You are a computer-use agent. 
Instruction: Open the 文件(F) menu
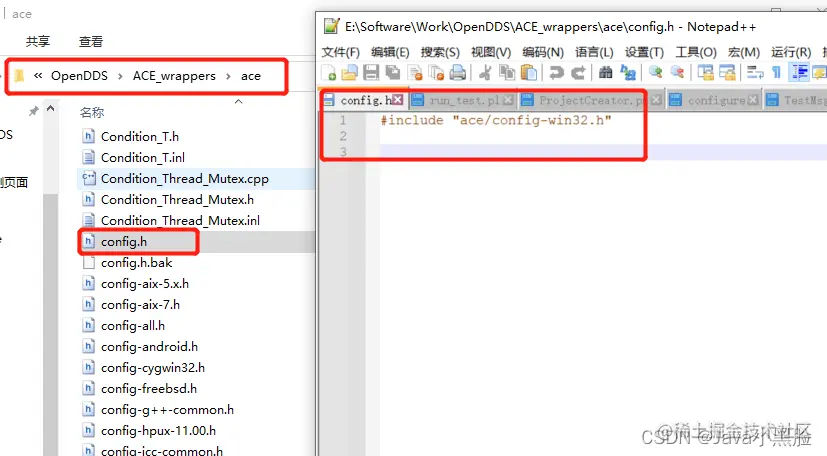click(341, 52)
